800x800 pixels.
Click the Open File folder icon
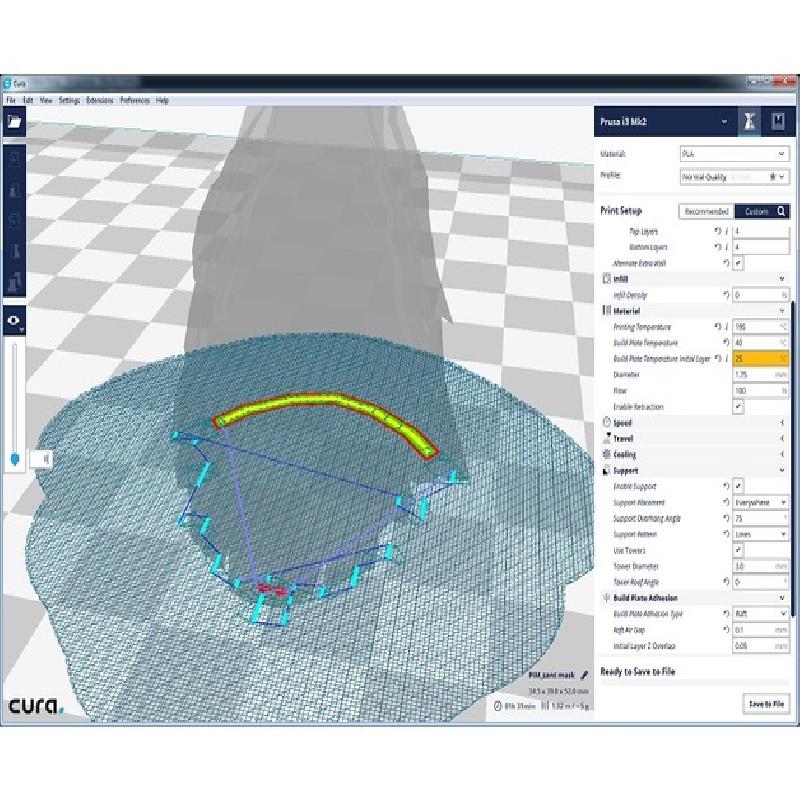pos(14,121)
